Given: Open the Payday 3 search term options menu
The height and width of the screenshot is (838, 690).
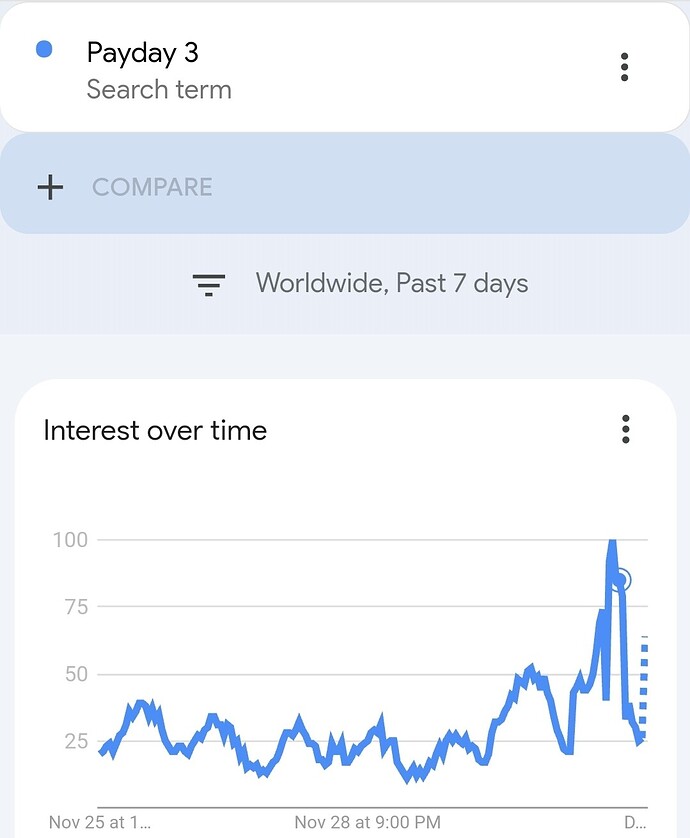Looking at the screenshot, I should pos(624,67).
